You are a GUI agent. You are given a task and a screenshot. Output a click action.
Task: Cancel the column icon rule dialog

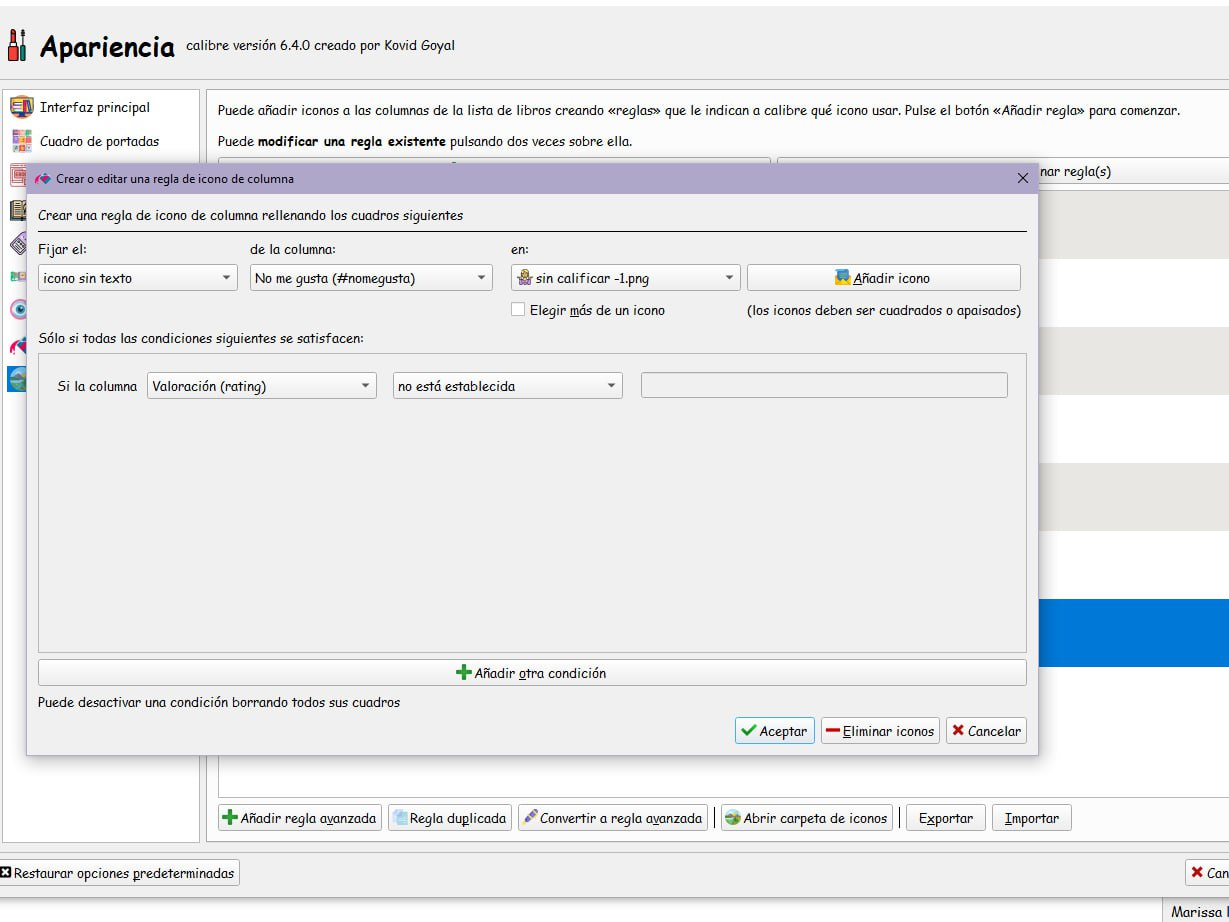pyautogui.click(x=986, y=731)
